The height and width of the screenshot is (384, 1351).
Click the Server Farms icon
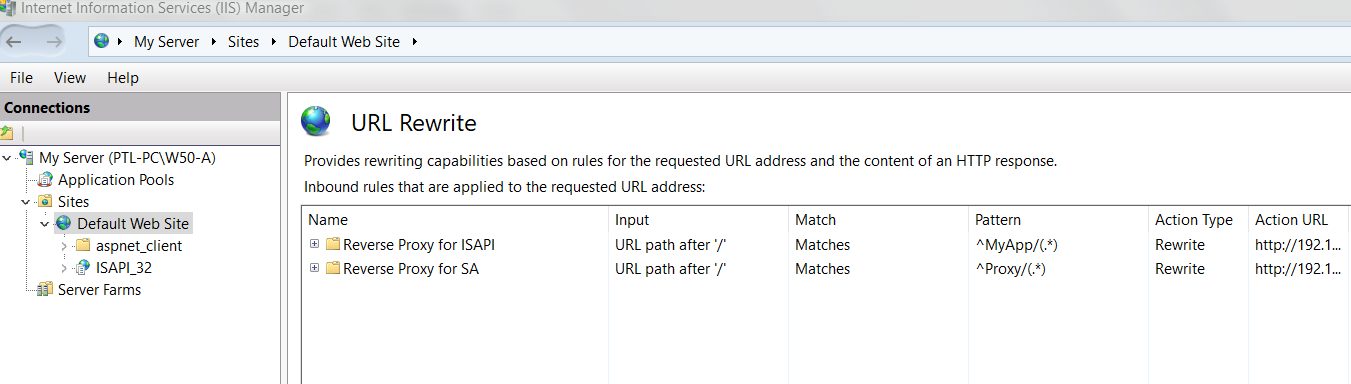point(45,290)
